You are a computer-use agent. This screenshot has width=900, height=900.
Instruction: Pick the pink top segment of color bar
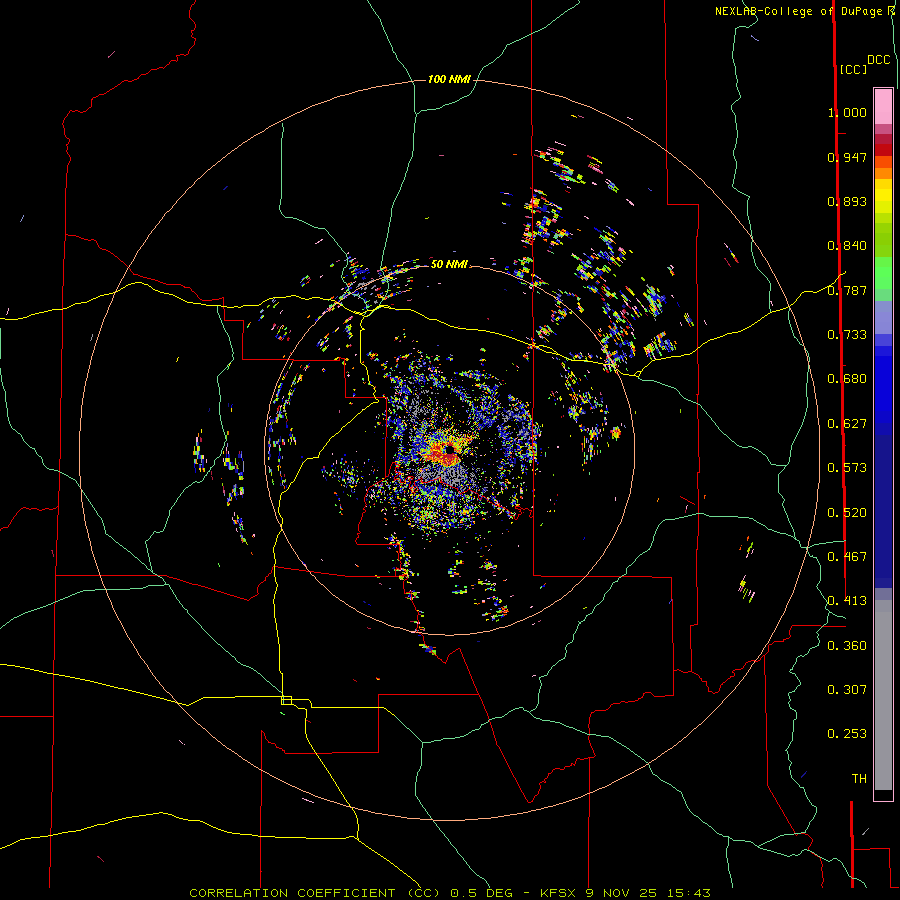pos(883,106)
